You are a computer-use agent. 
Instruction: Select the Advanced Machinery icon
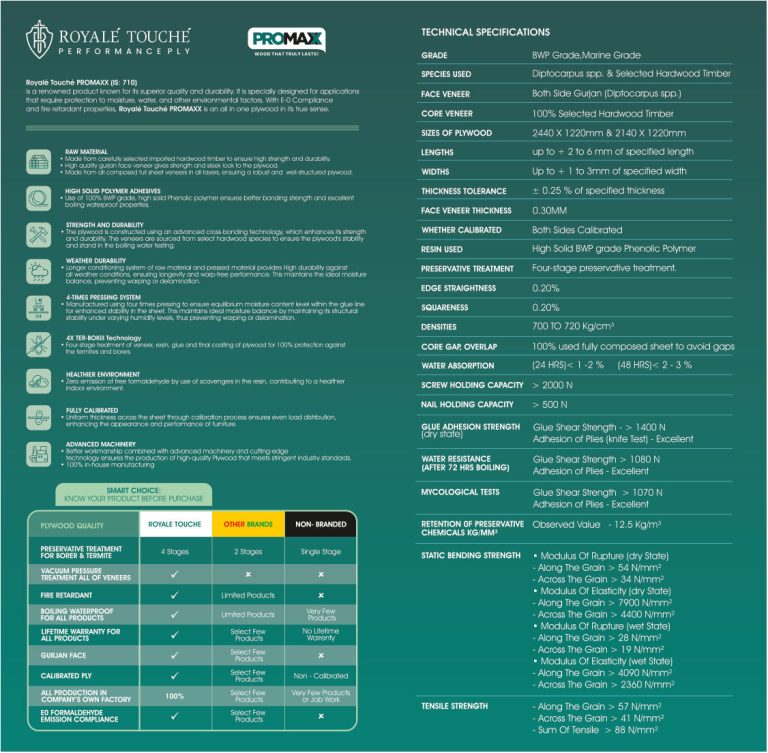point(39,454)
